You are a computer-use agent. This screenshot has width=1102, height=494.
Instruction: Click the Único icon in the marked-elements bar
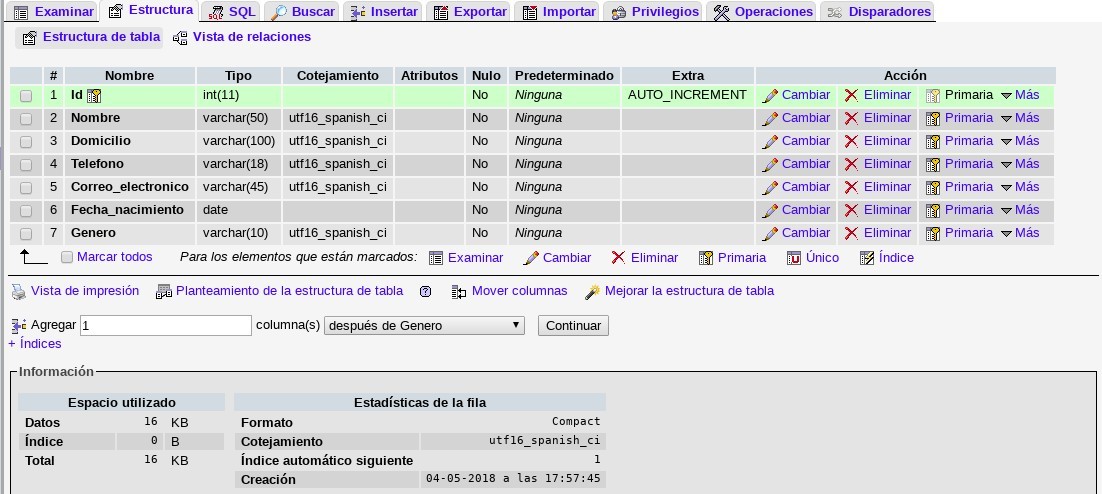click(x=794, y=258)
